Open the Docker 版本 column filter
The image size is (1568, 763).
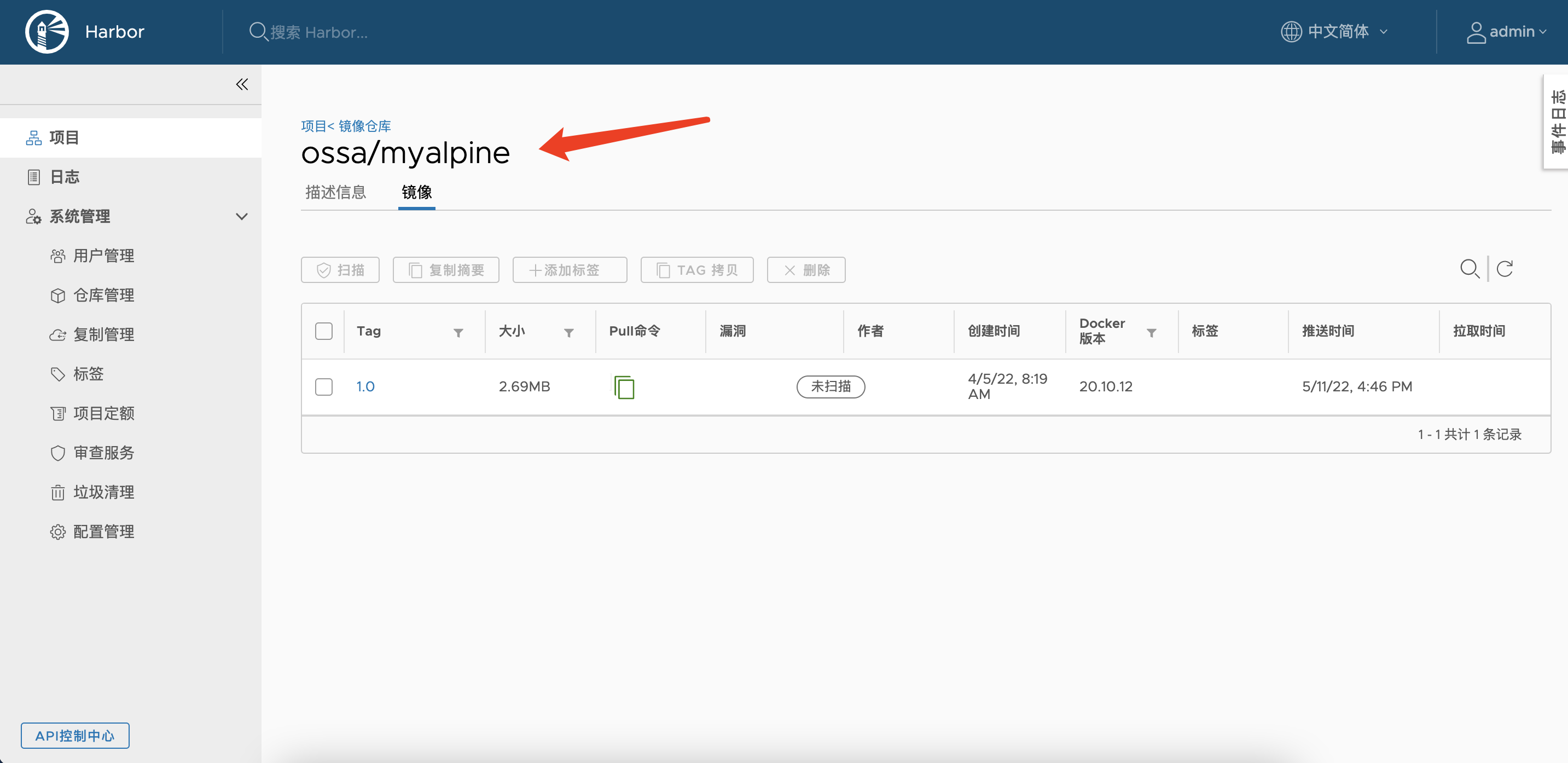click(x=1152, y=332)
